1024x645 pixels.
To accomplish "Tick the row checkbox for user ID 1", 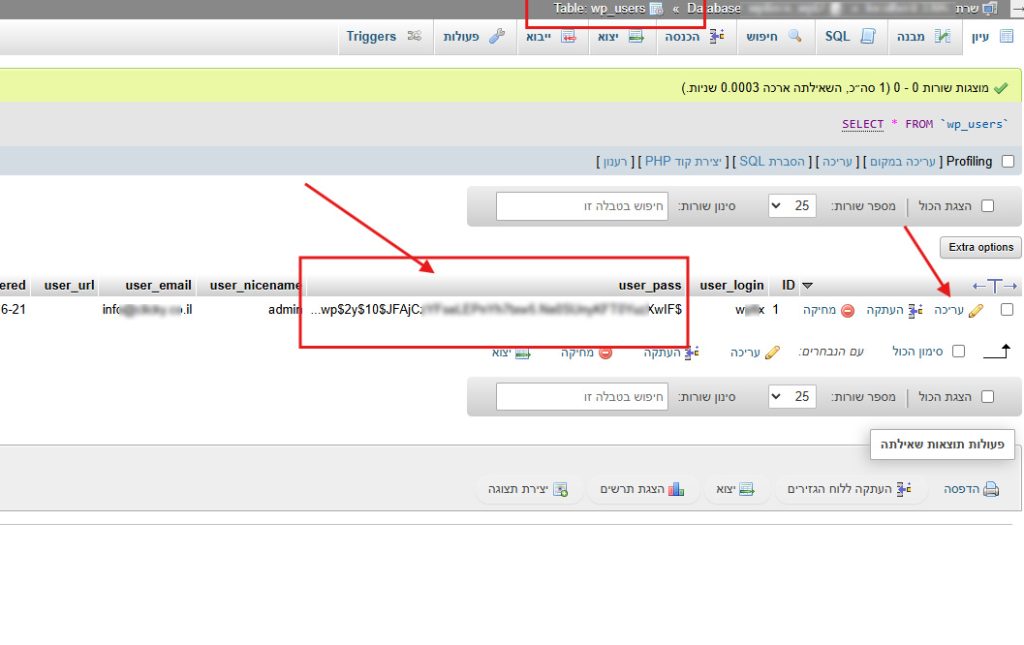I will point(1007,310).
